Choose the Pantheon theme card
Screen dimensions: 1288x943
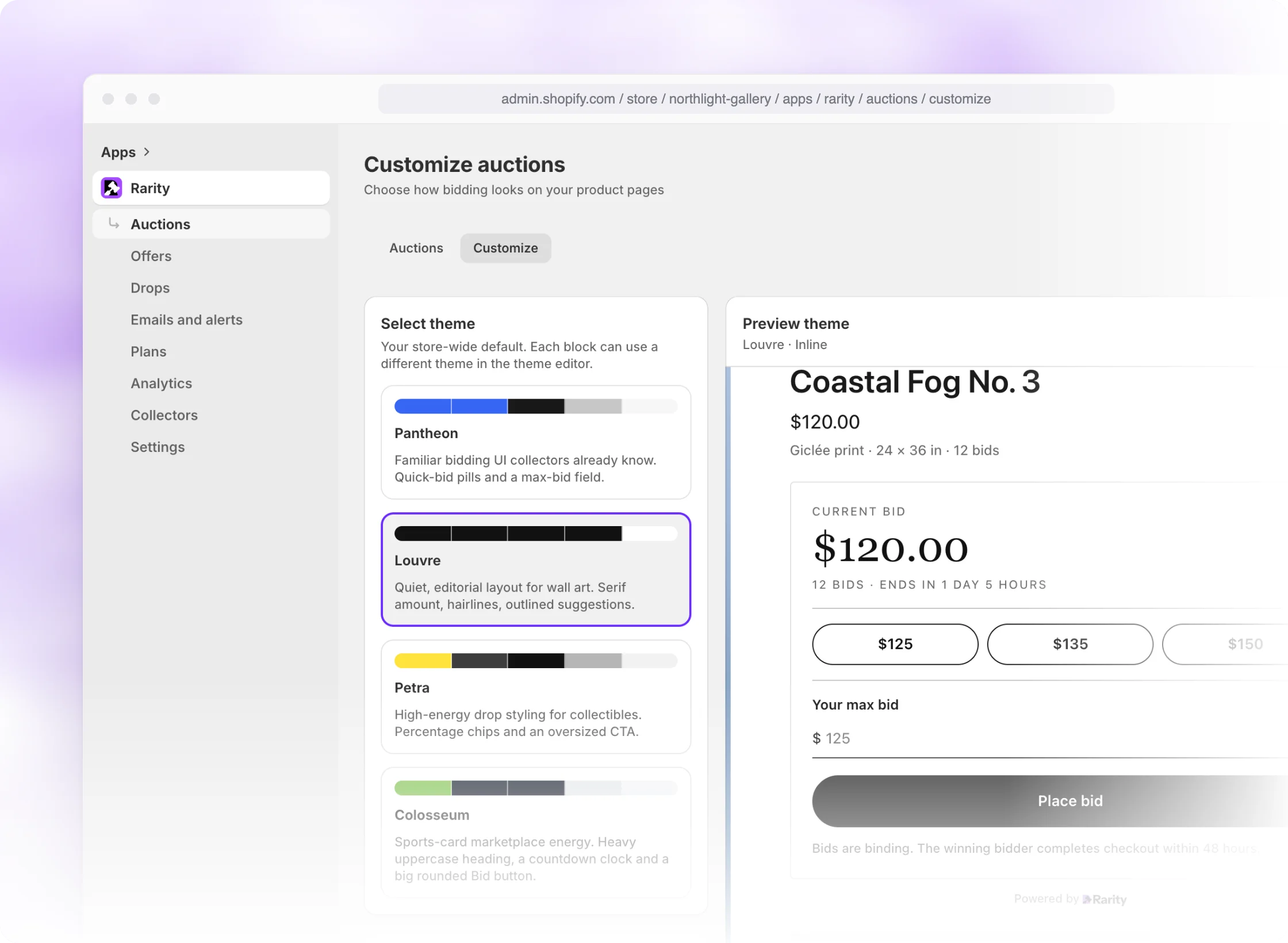[535, 442]
